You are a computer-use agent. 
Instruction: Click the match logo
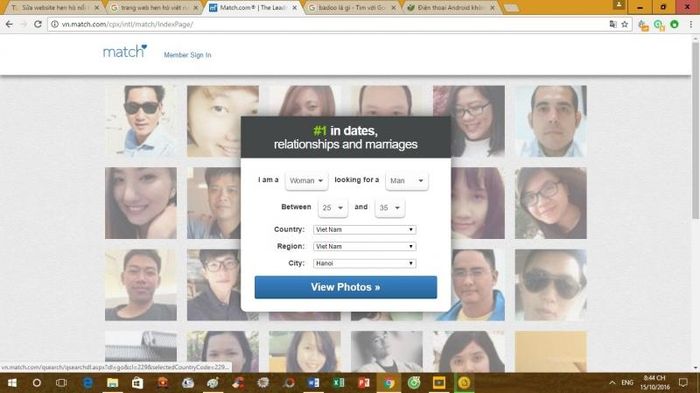pyautogui.click(x=125, y=51)
